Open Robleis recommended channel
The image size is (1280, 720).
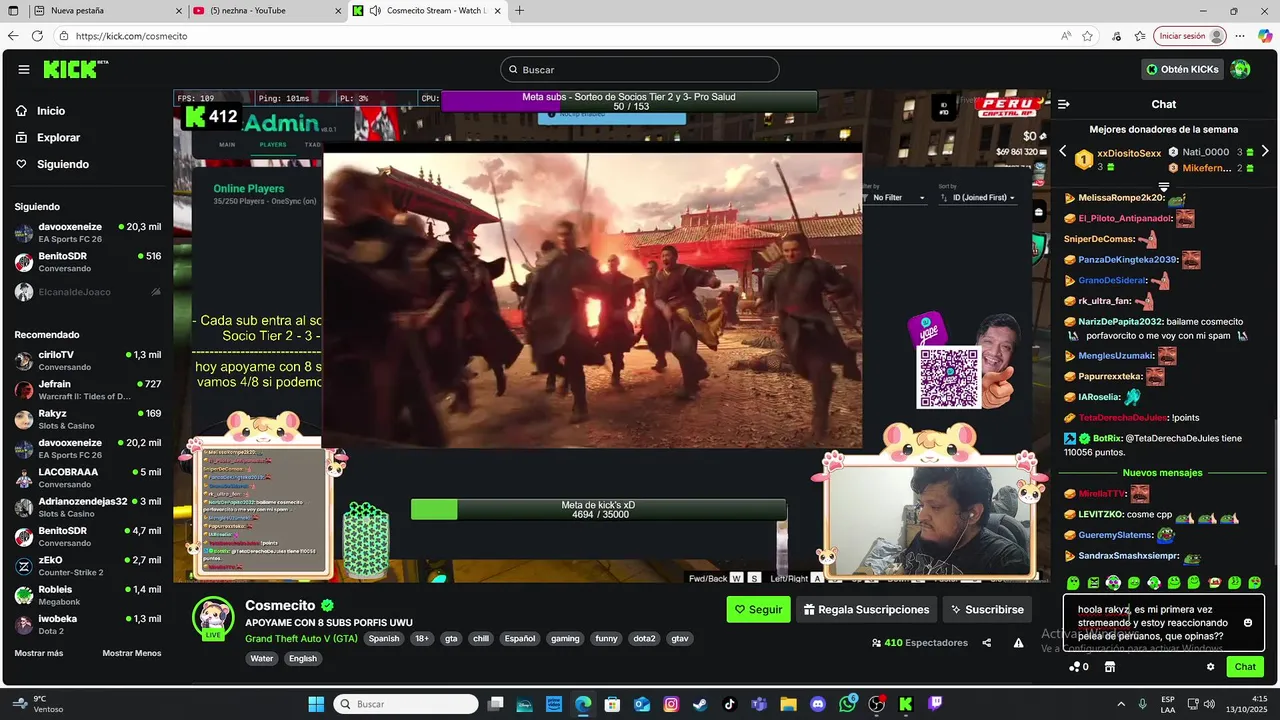87,595
